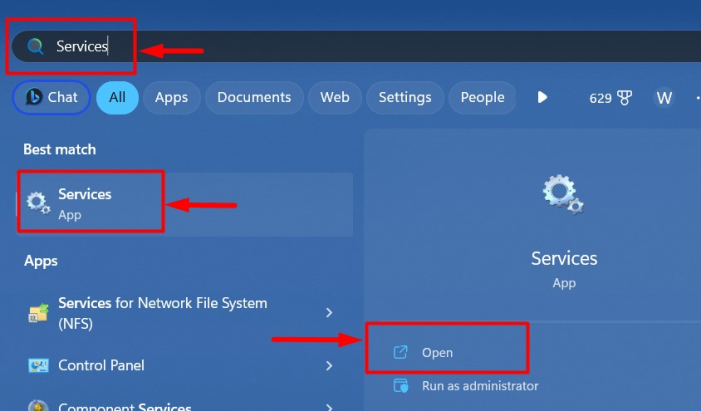
Task: Switch to the Apps filter tab
Action: (x=171, y=97)
